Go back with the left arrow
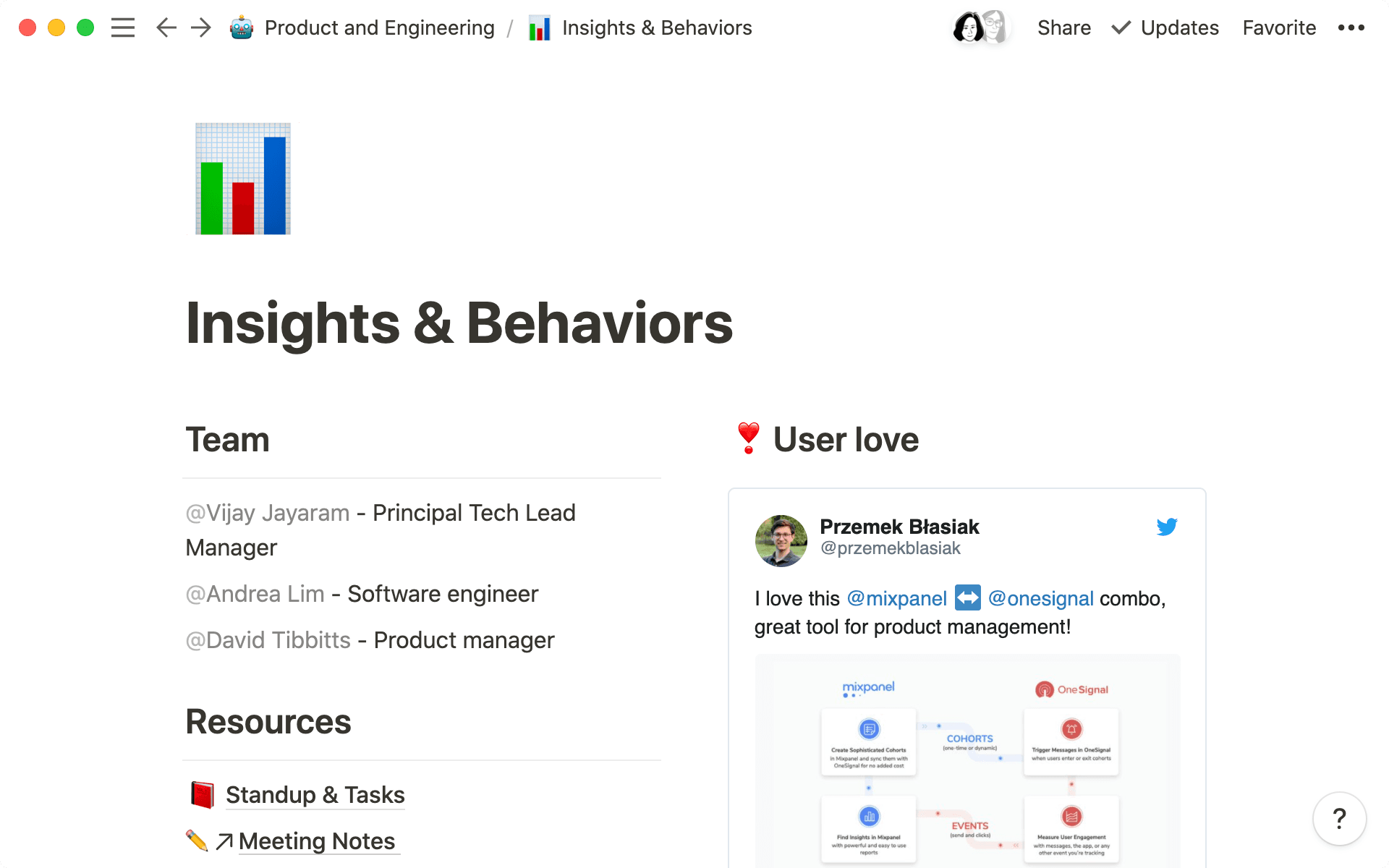This screenshot has height=868, width=1389. [x=166, y=27]
